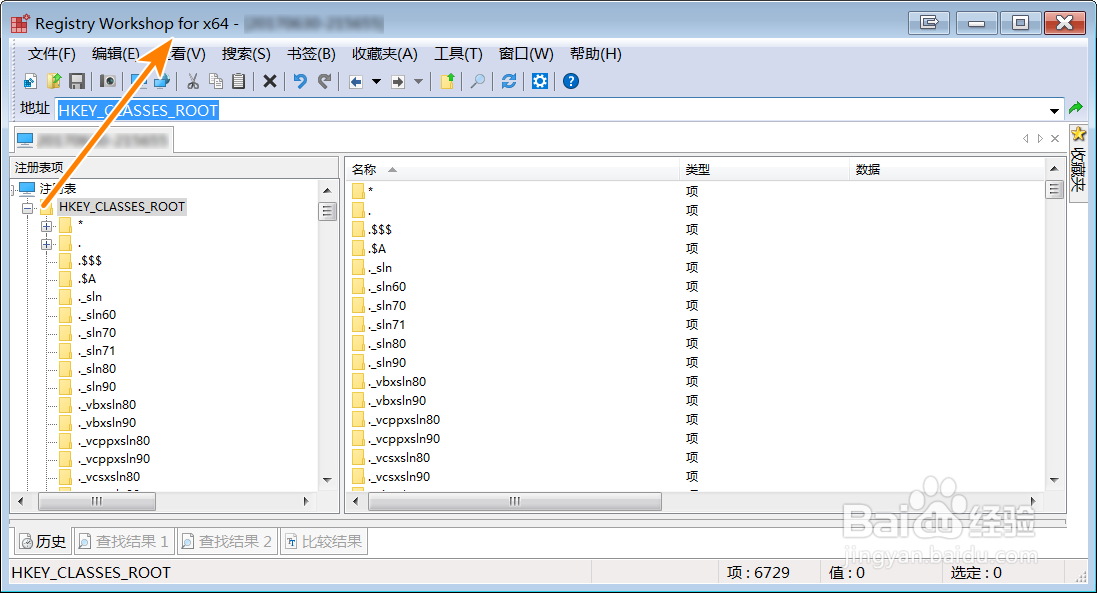Switch to the 查找结果 1 tab
Viewport: 1097px width, 593px height.
(124, 541)
